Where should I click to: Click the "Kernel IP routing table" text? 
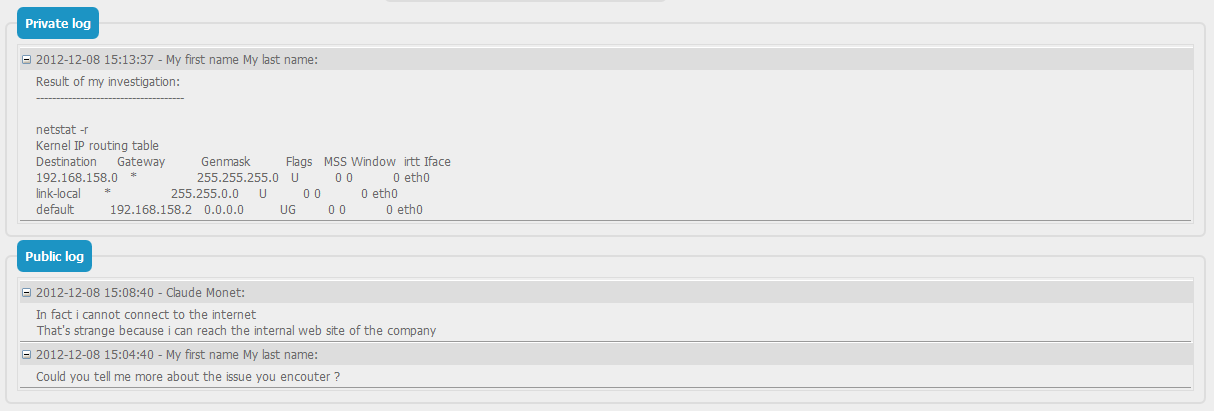97,146
